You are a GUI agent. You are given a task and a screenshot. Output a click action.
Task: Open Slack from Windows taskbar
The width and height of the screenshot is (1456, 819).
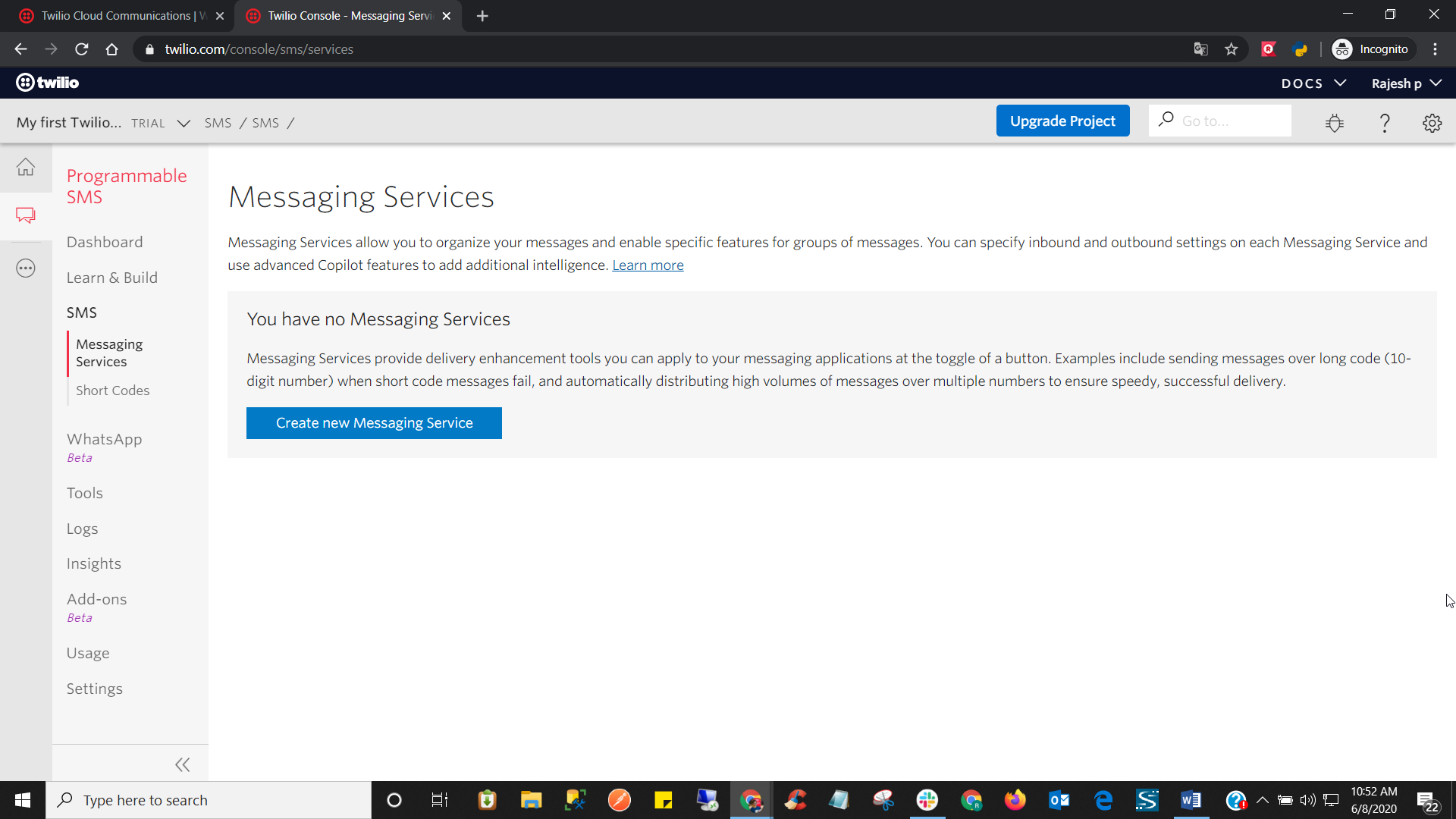(927, 800)
